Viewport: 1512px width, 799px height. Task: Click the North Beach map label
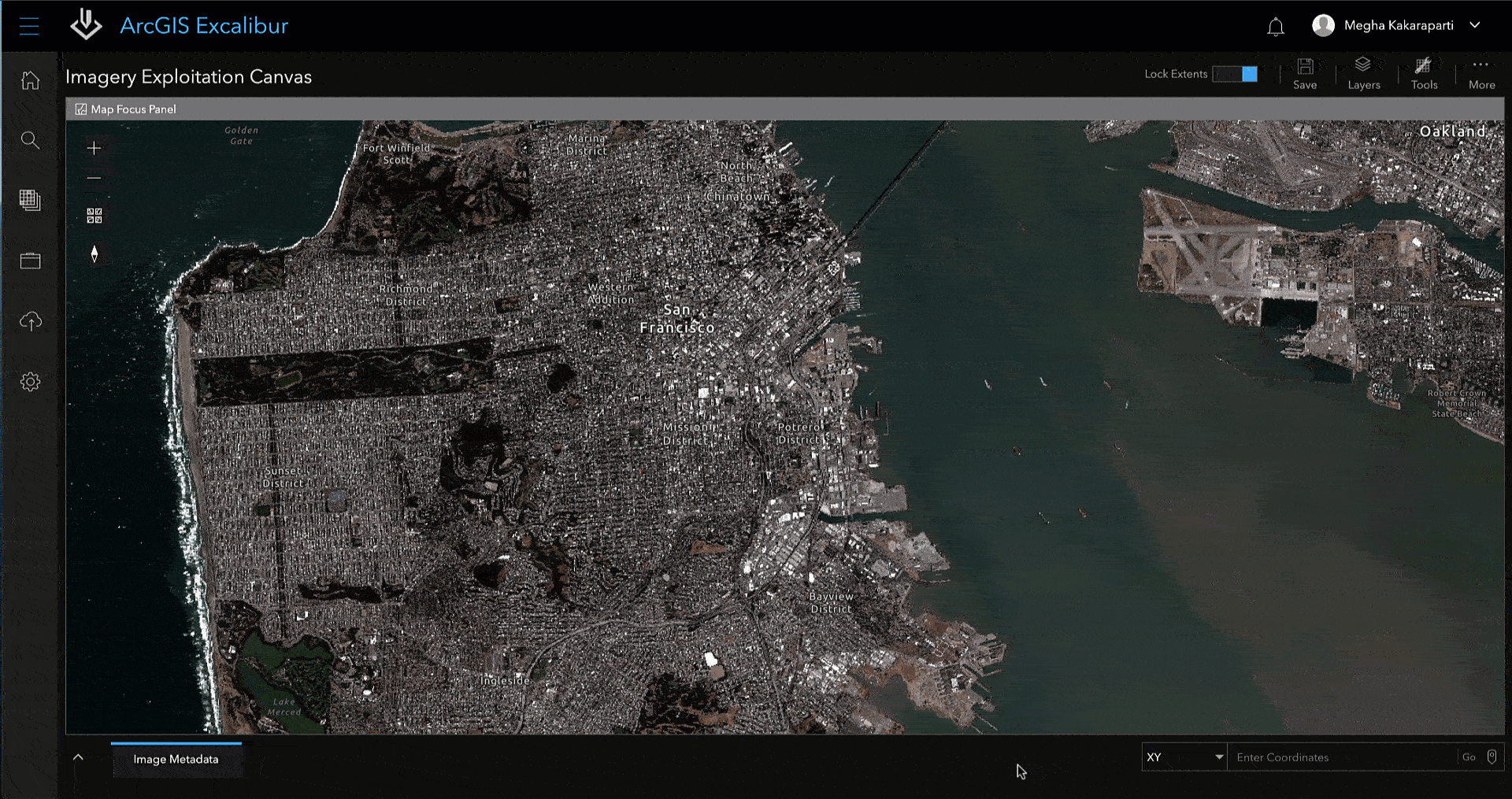coord(737,172)
